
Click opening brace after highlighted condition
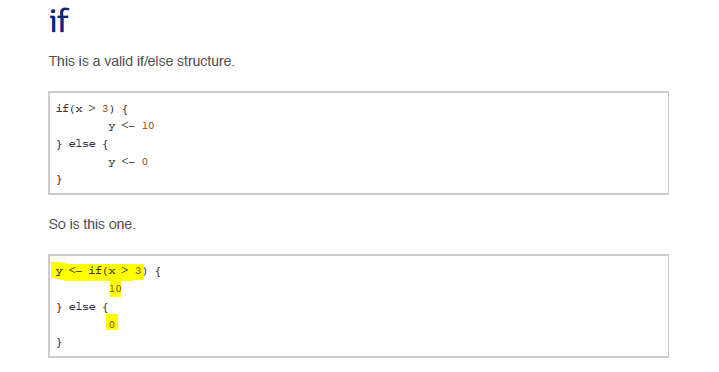158,272
